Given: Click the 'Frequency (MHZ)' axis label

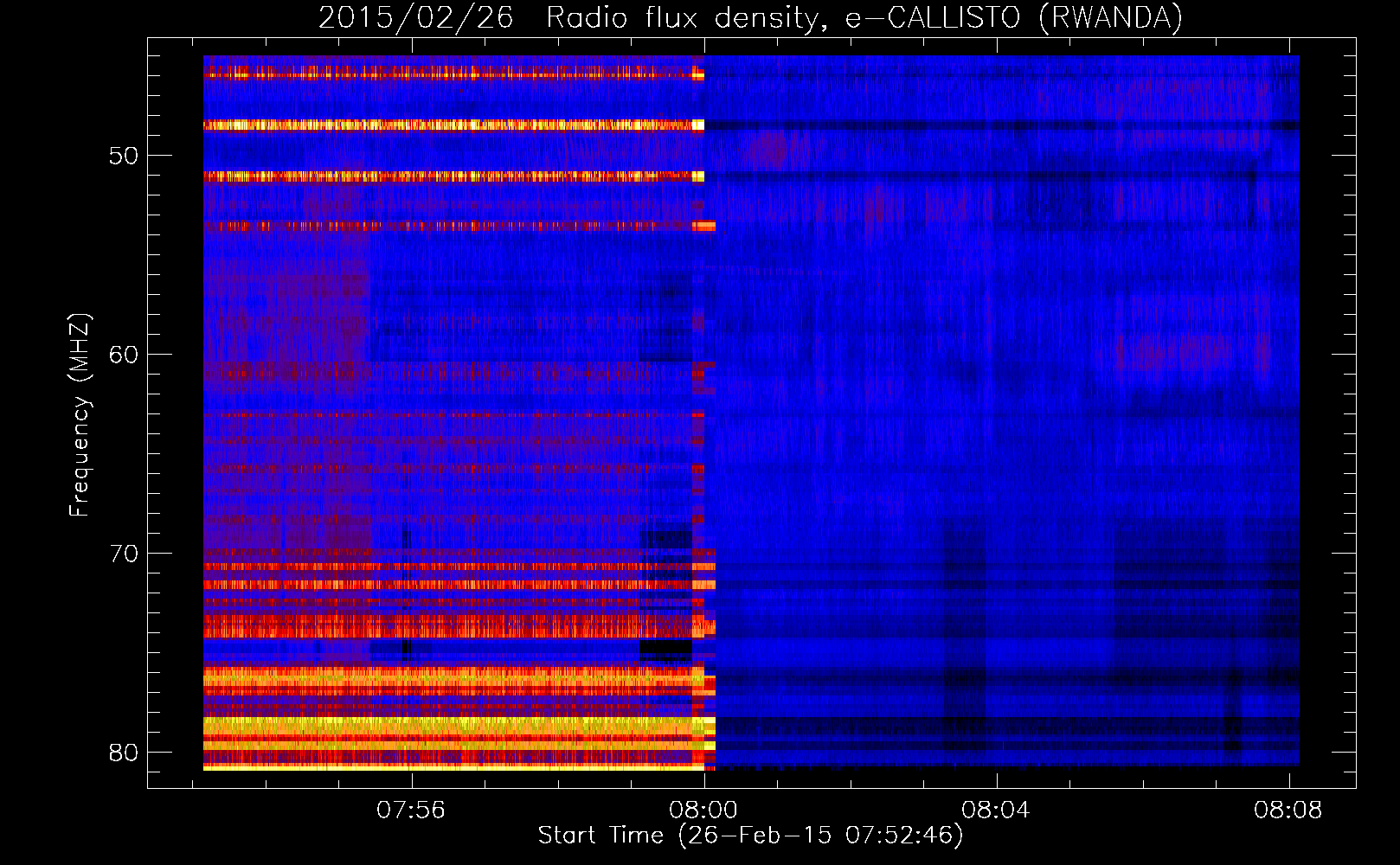Looking at the screenshot, I should (79, 415).
